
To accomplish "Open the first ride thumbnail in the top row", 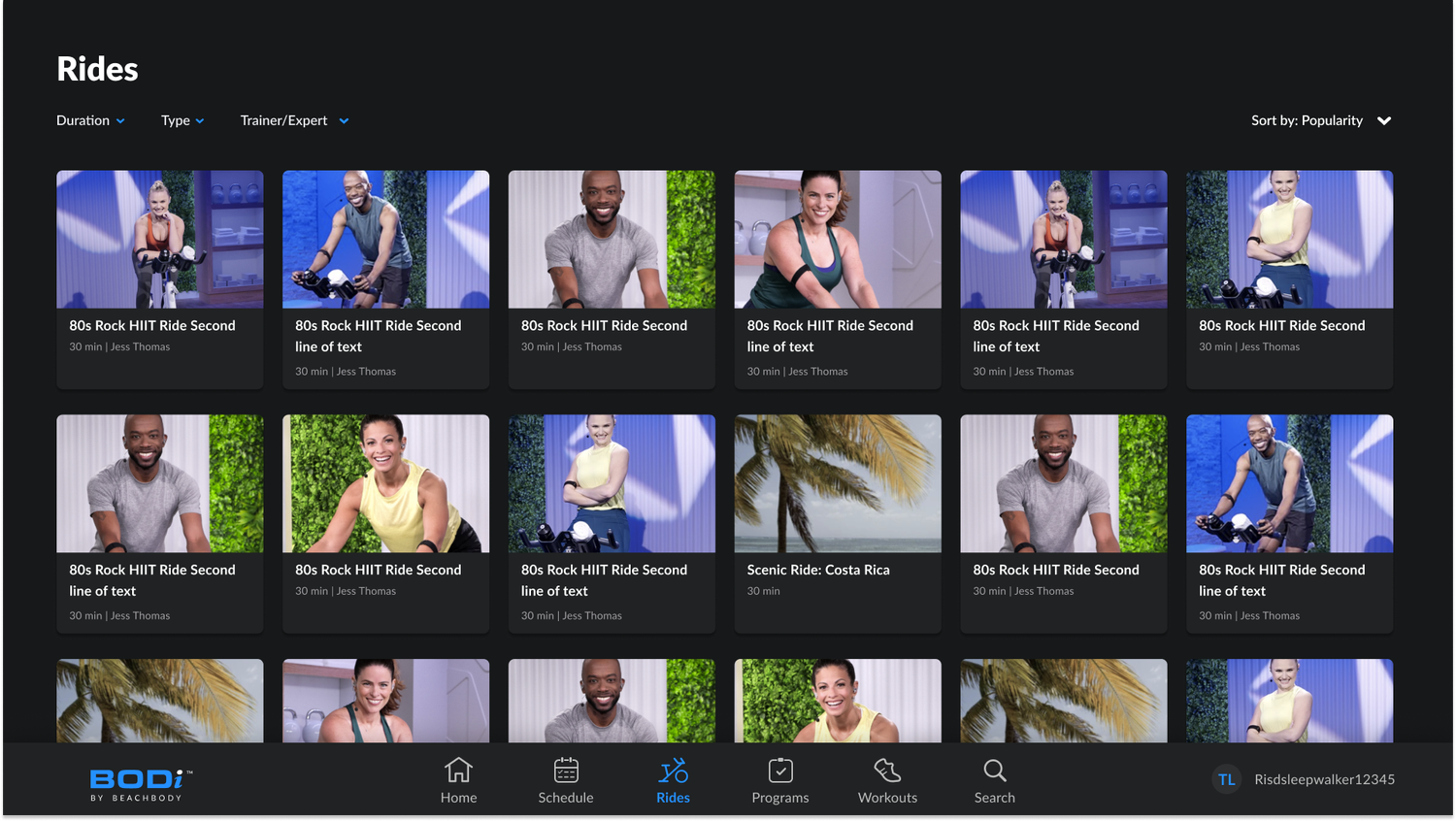I will 160,240.
